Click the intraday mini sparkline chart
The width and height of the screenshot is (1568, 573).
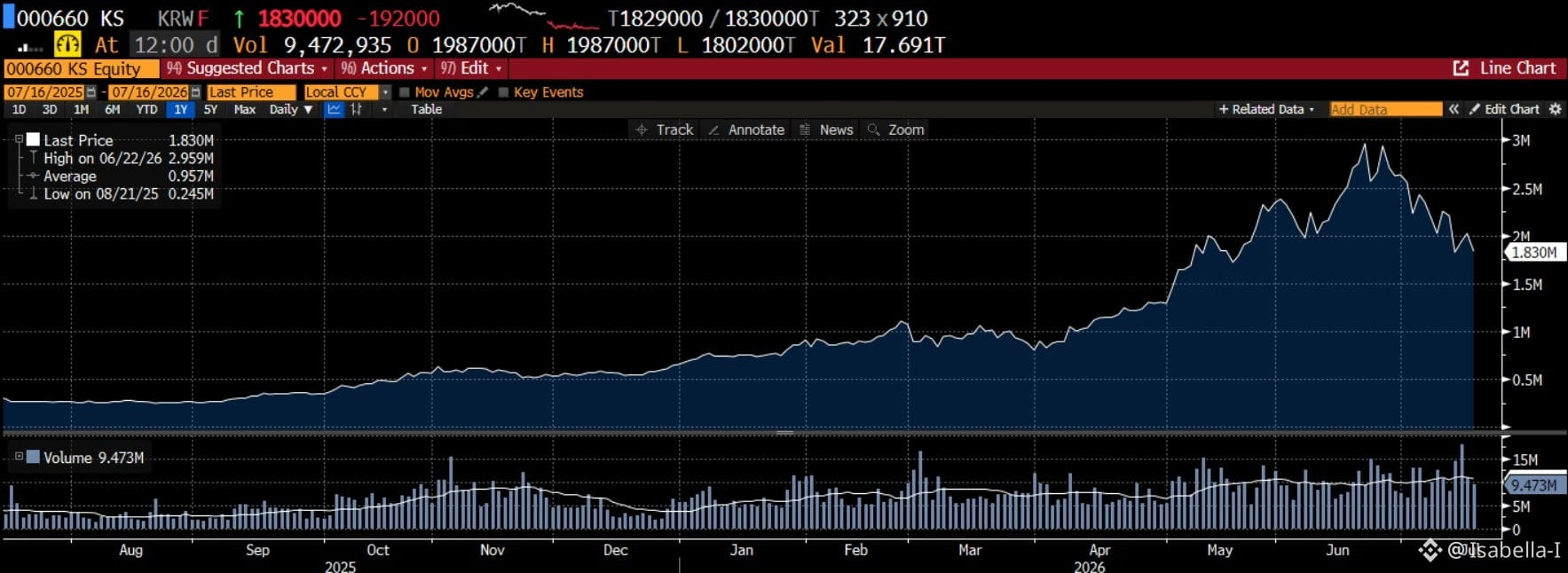click(x=544, y=17)
